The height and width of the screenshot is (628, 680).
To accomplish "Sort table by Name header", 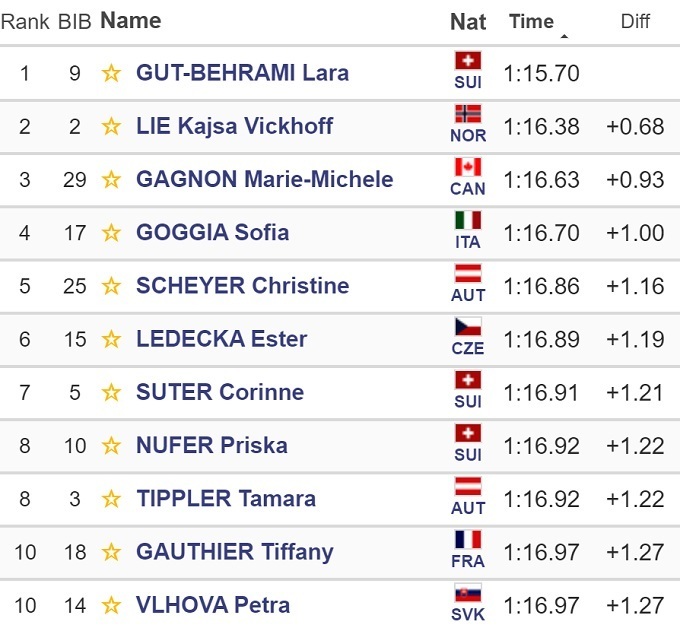I will pyautogui.click(x=131, y=21).
